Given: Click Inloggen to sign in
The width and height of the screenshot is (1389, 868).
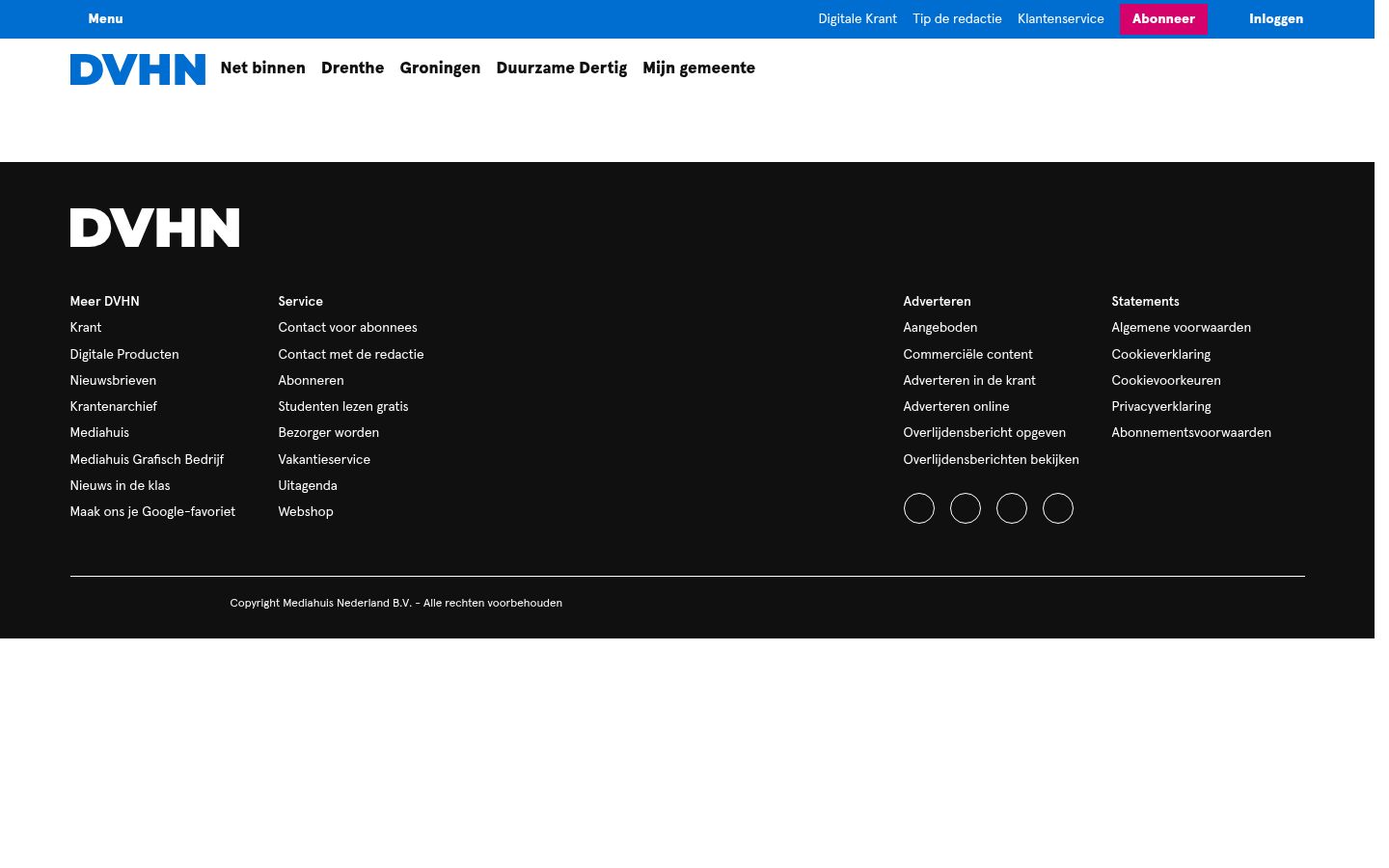Looking at the screenshot, I should (1276, 19).
